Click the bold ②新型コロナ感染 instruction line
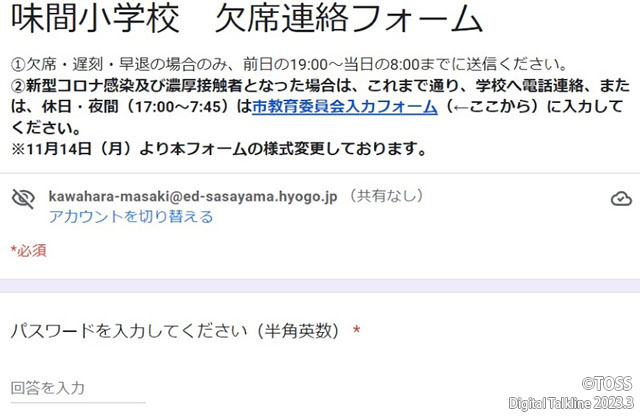This screenshot has width=640, height=418. 320,86
